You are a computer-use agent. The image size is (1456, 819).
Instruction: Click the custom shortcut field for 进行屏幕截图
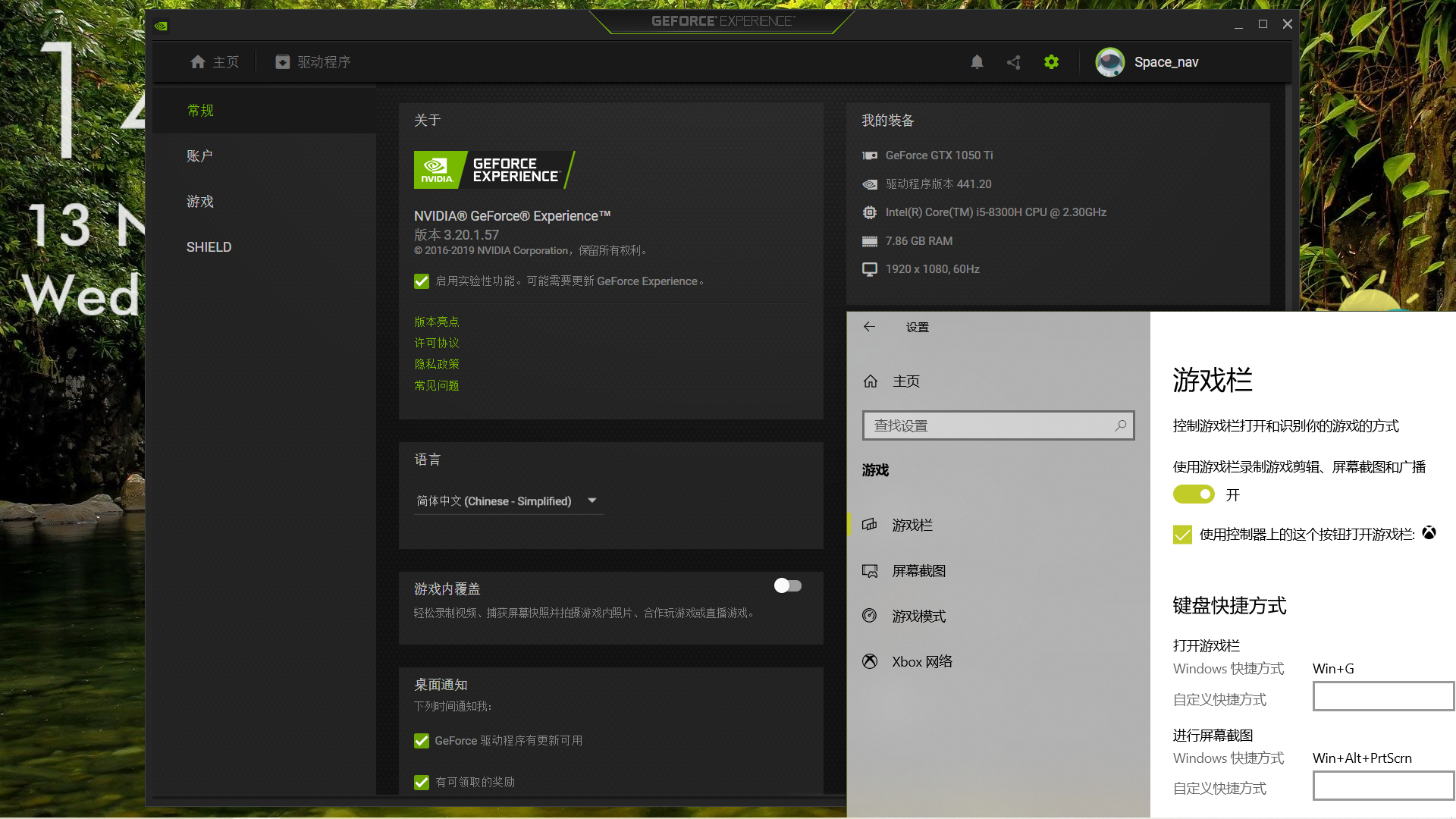tap(1384, 786)
